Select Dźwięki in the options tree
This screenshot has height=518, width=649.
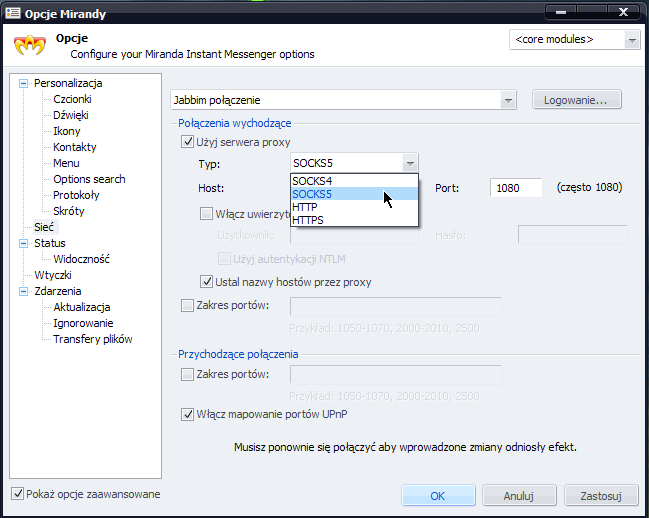pos(71,115)
